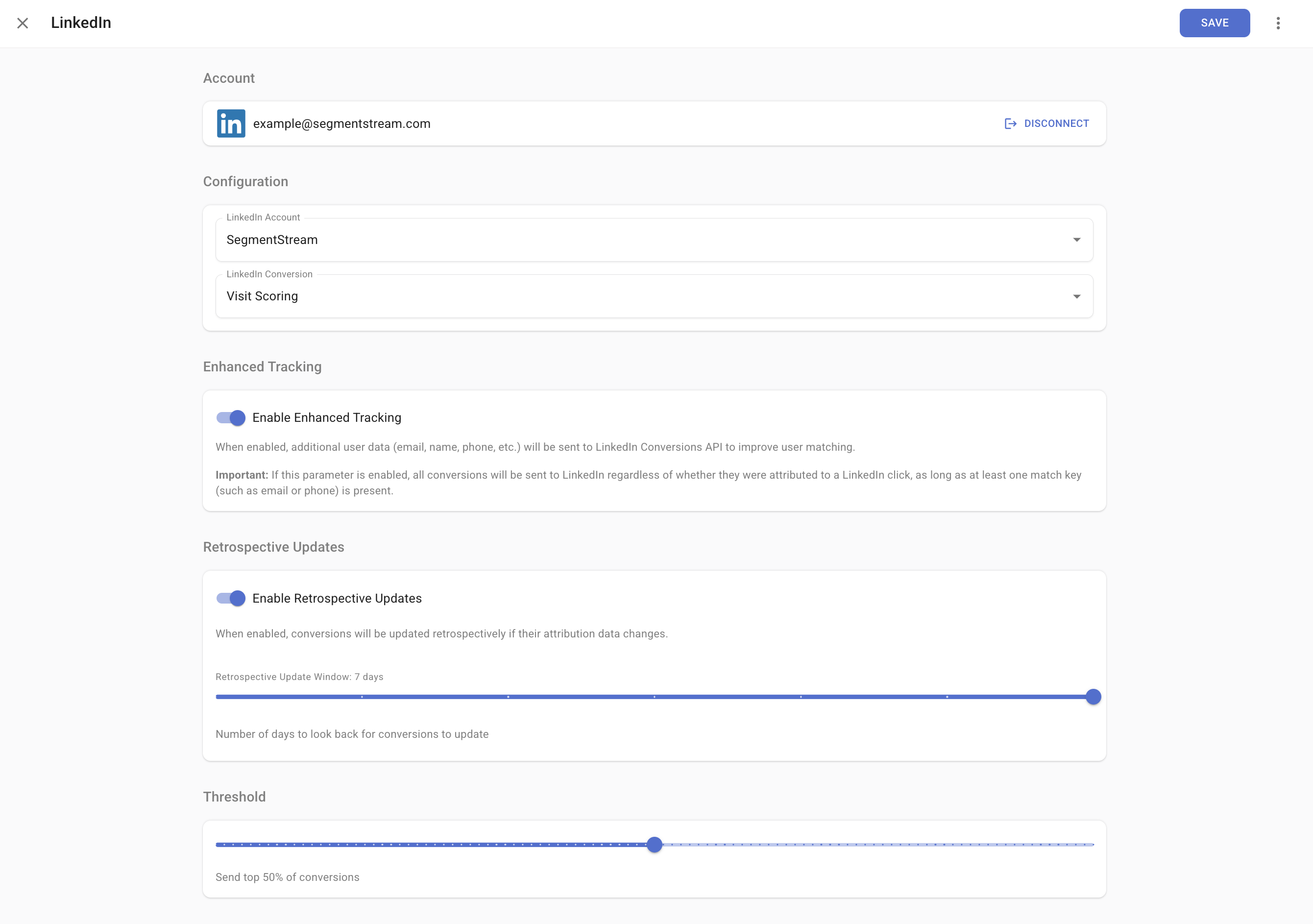The height and width of the screenshot is (924, 1313).
Task: Click the DISCONNECT link text
Action: [1056, 123]
